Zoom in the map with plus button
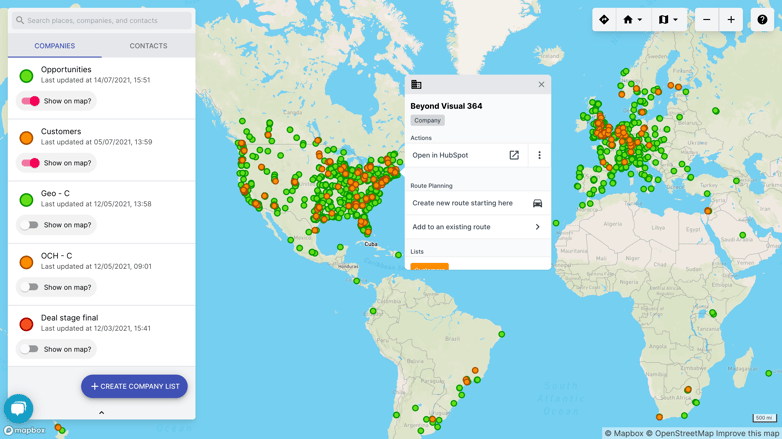This screenshot has width=782, height=439. [x=731, y=19]
